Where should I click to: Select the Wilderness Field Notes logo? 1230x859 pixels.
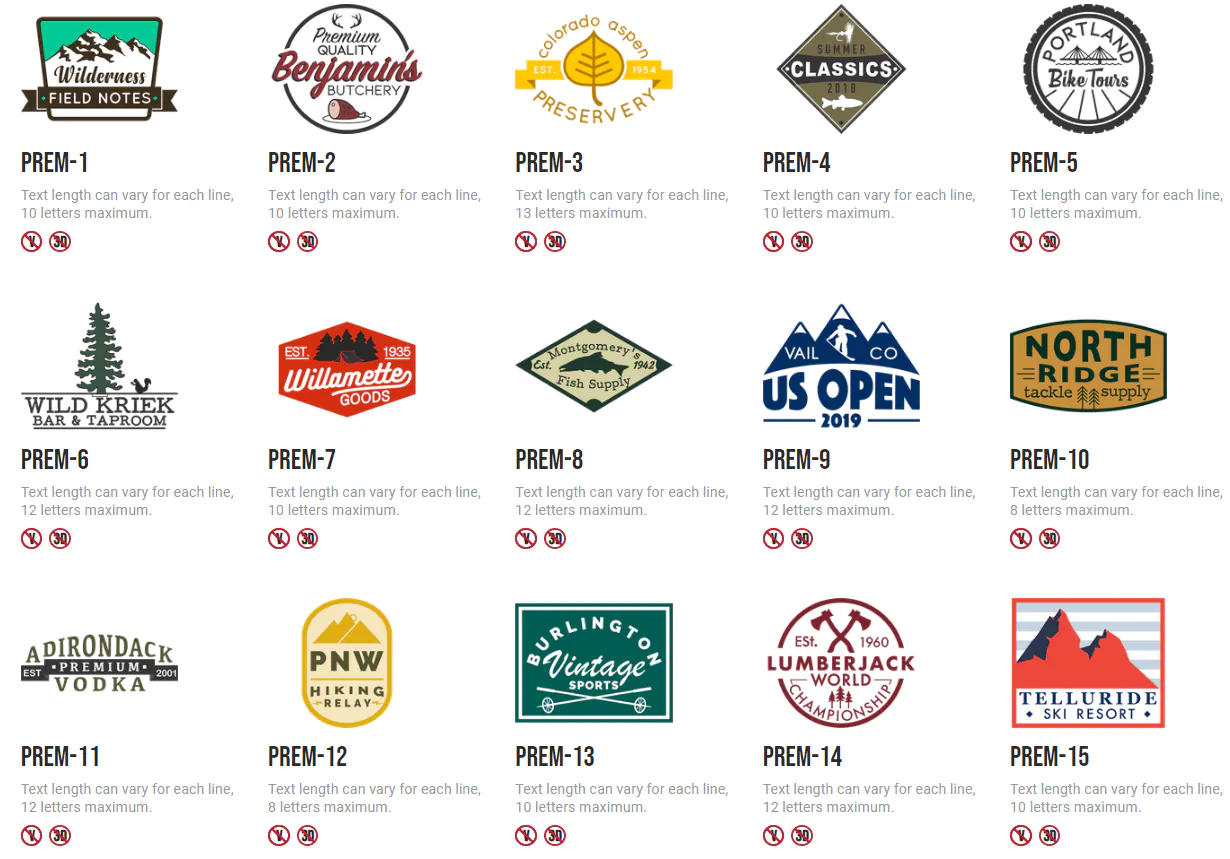pos(99,68)
